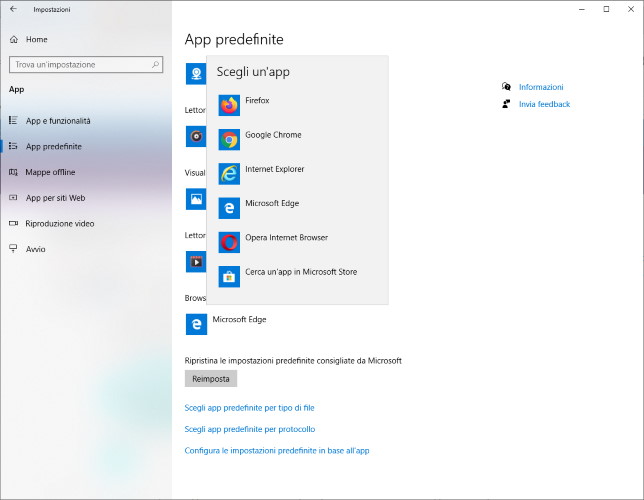Select Internet Explorer label in list
Screen dimensions: 644x500
[x=274, y=169]
